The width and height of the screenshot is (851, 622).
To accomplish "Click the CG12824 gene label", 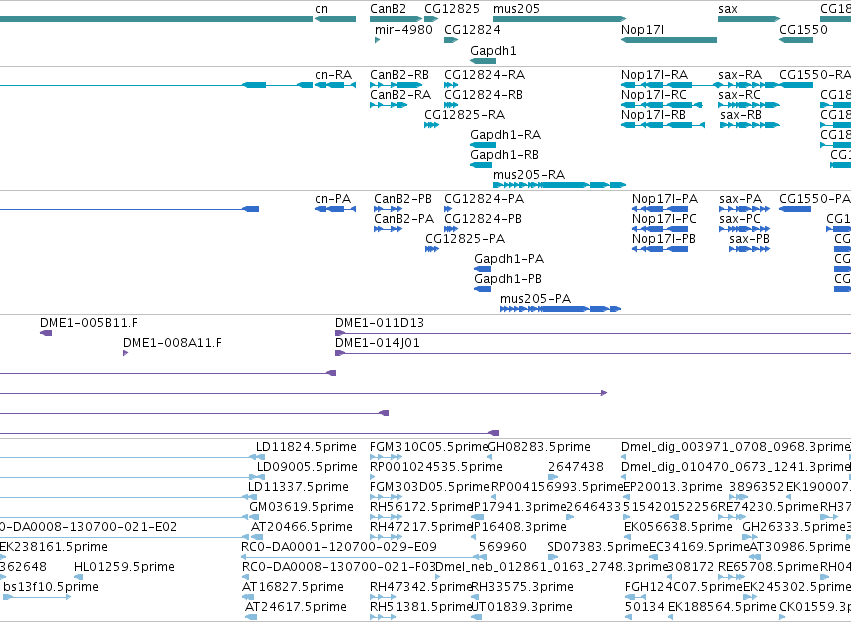I will 472,29.
